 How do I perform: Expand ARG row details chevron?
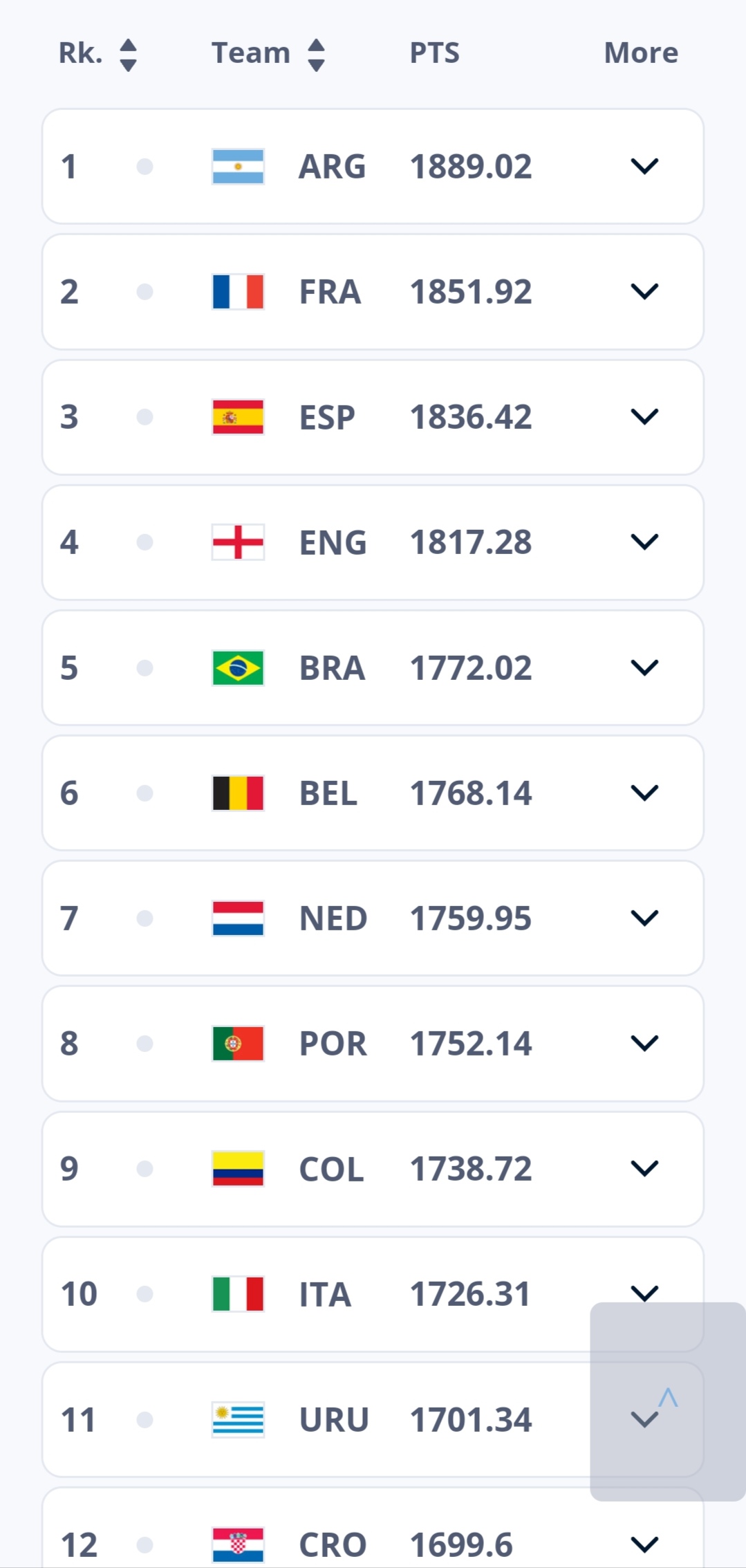pyautogui.click(x=644, y=167)
